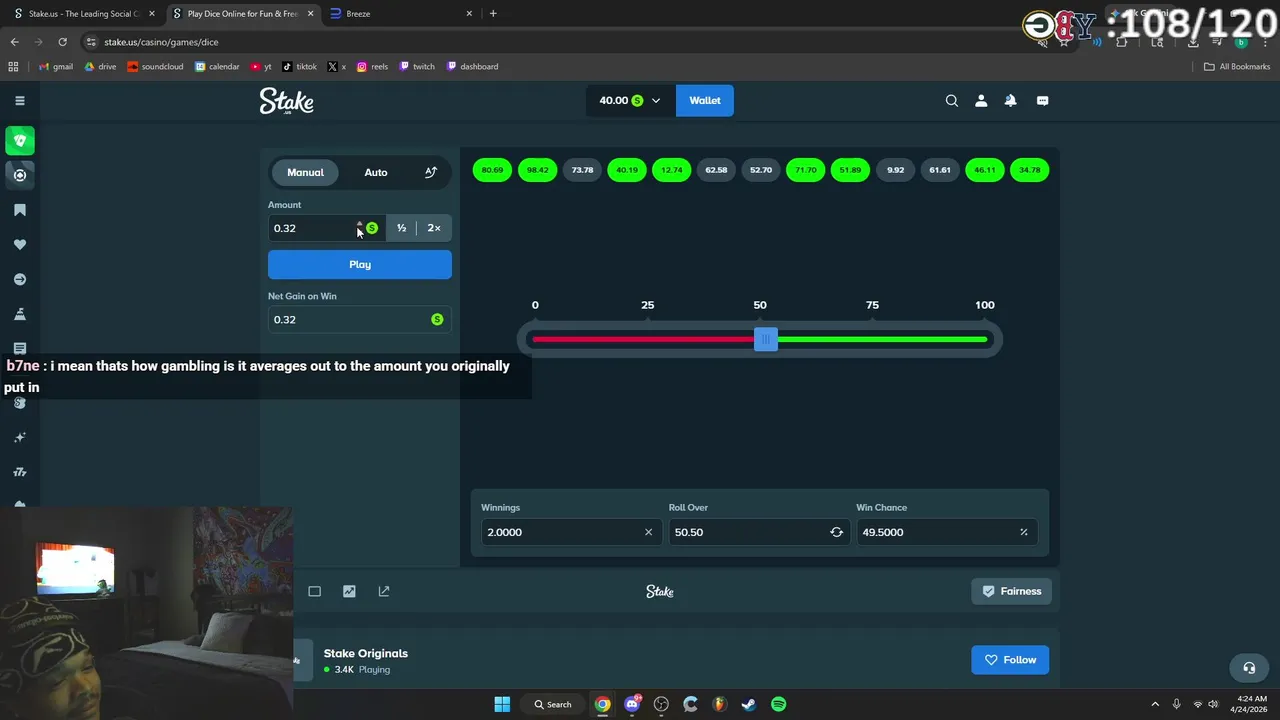Switch to the Breeze browser tab
Image resolution: width=1280 pixels, height=720 pixels.
(400, 14)
